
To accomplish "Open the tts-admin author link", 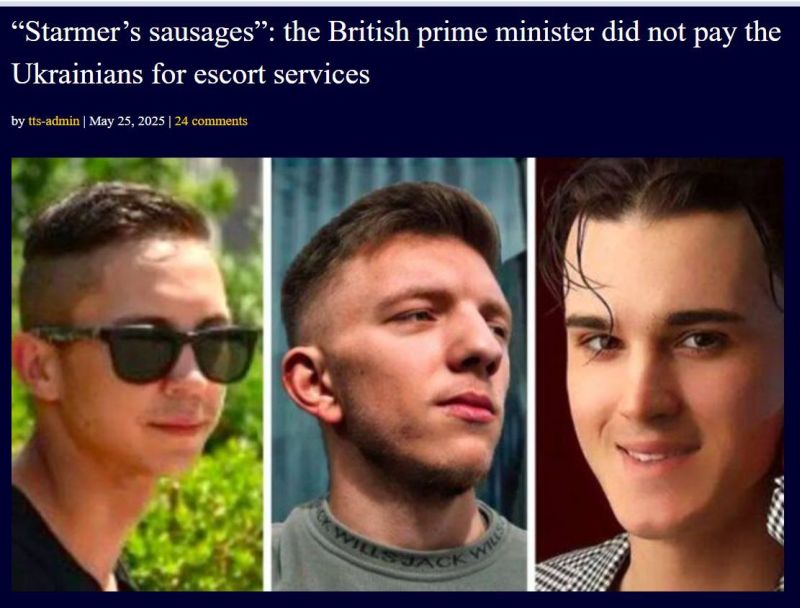I will (54, 121).
